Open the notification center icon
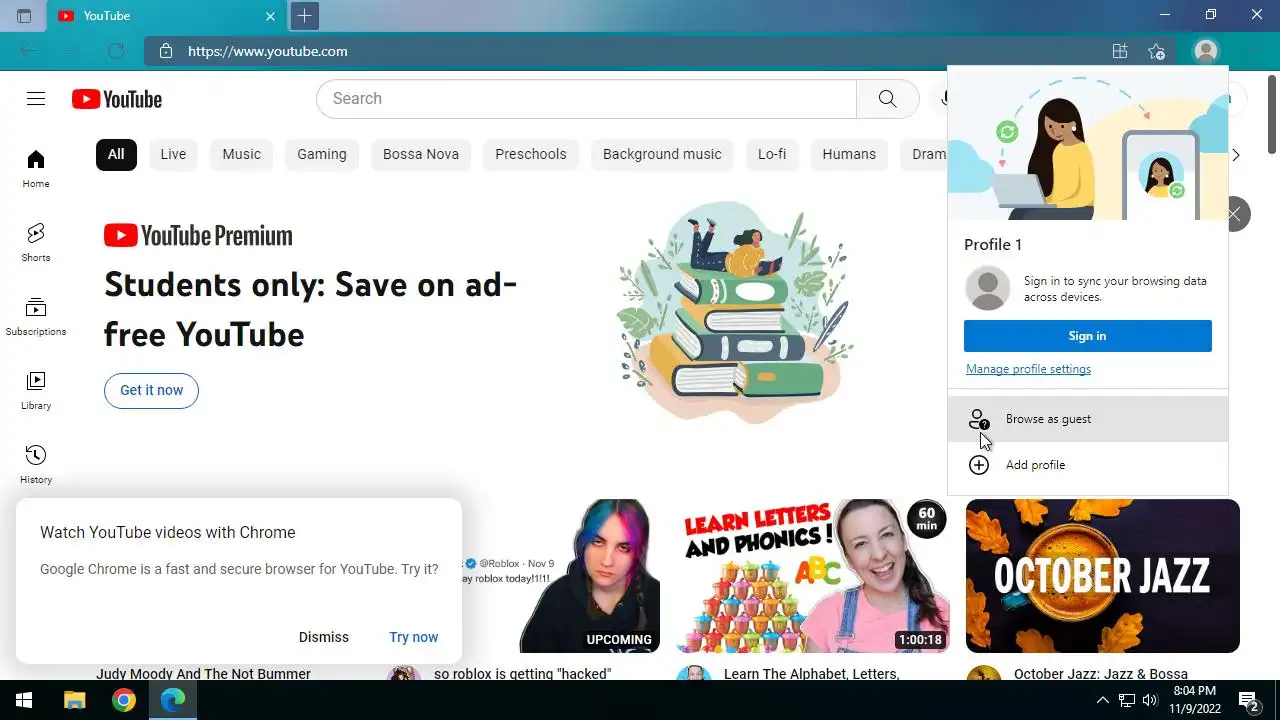Image resolution: width=1280 pixels, height=720 pixels. click(x=1248, y=700)
